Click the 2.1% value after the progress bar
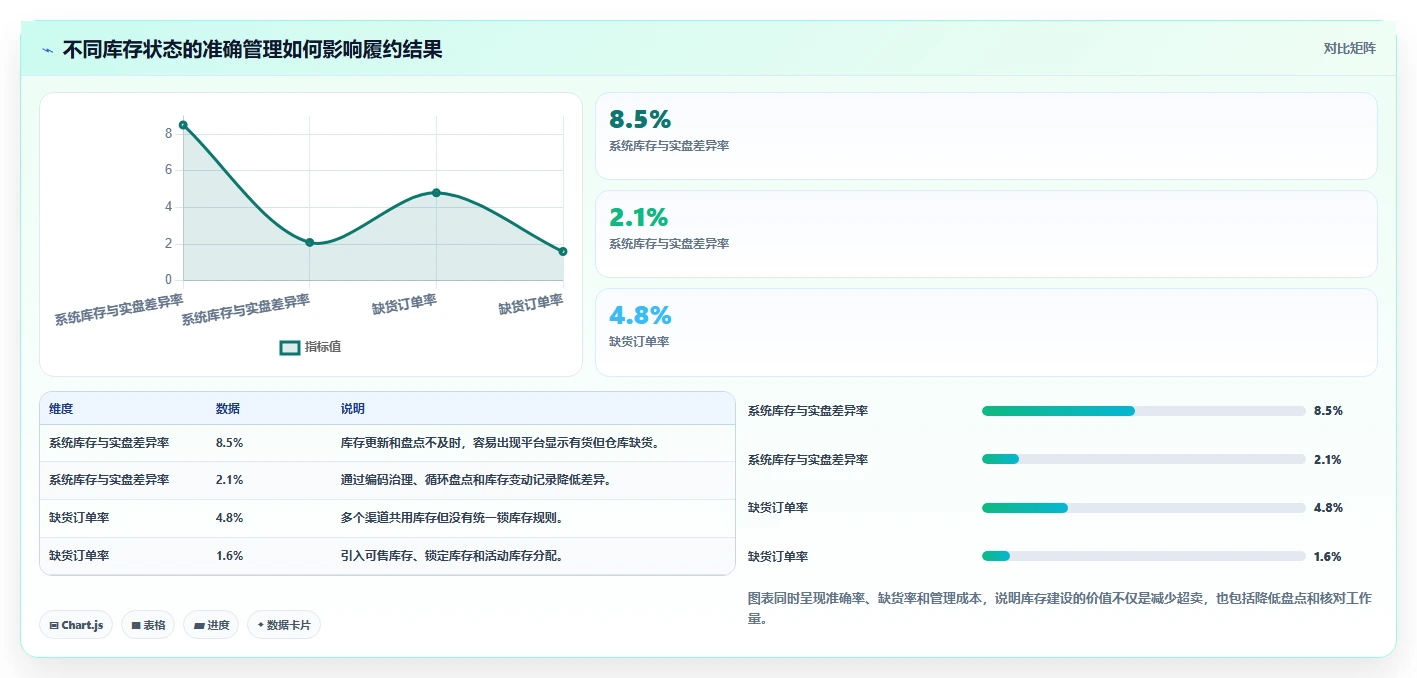 point(1328,460)
